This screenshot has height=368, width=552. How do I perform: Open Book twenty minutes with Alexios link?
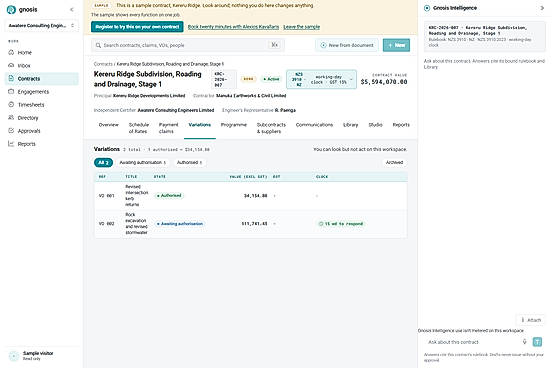click(233, 27)
